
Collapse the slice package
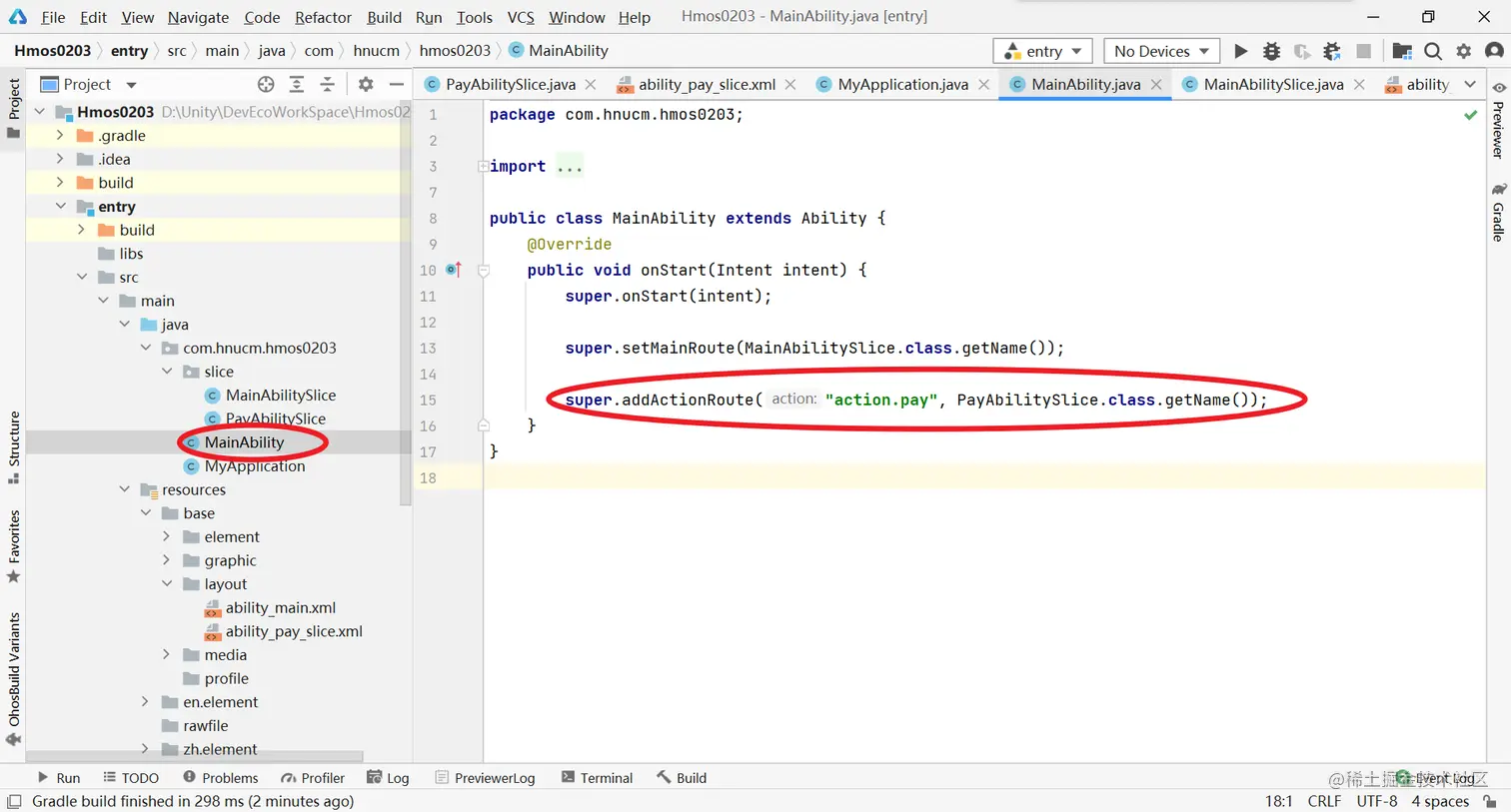tap(167, 372)
